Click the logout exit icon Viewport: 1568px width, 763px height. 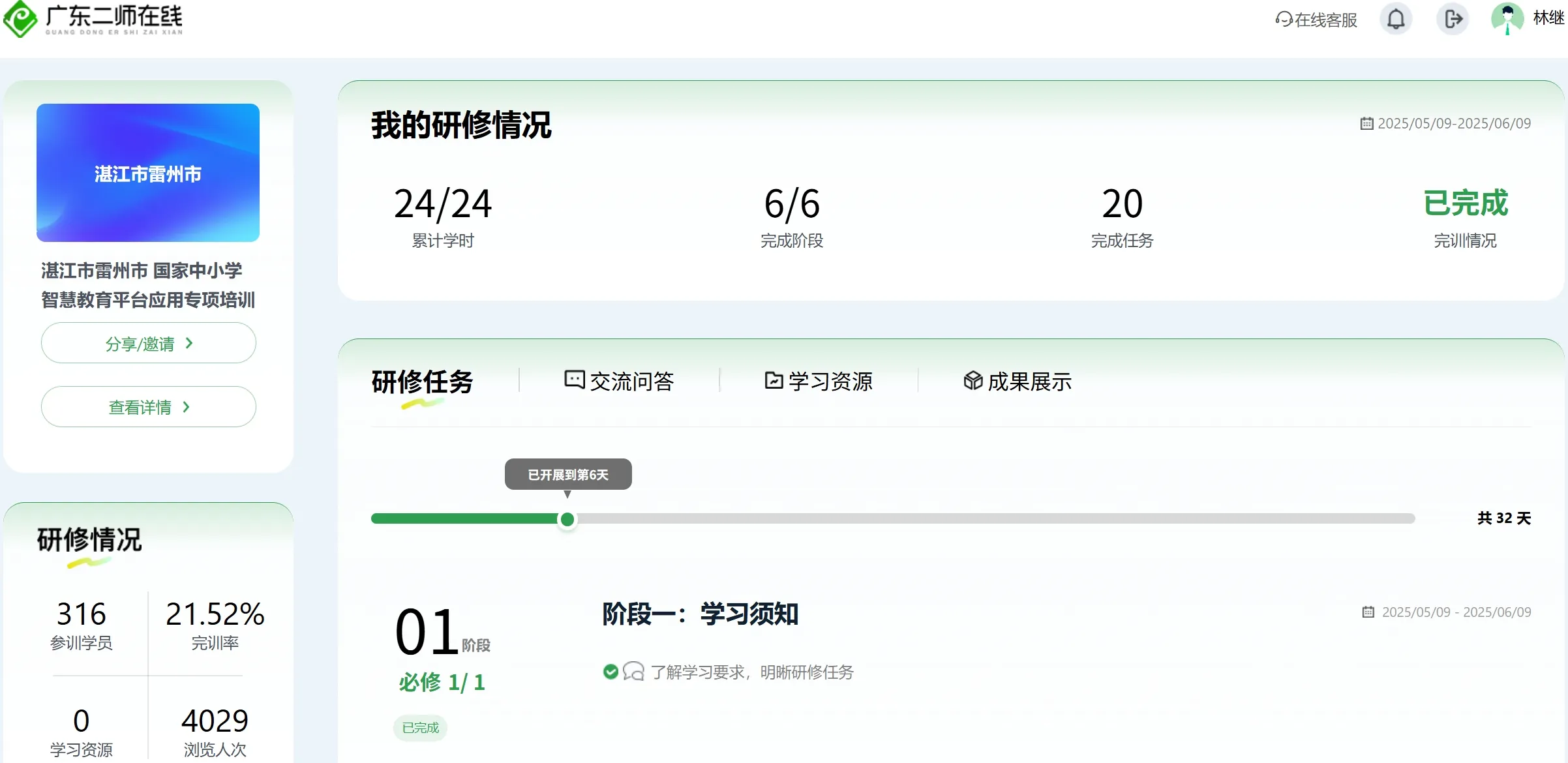tap(1453, 19)
